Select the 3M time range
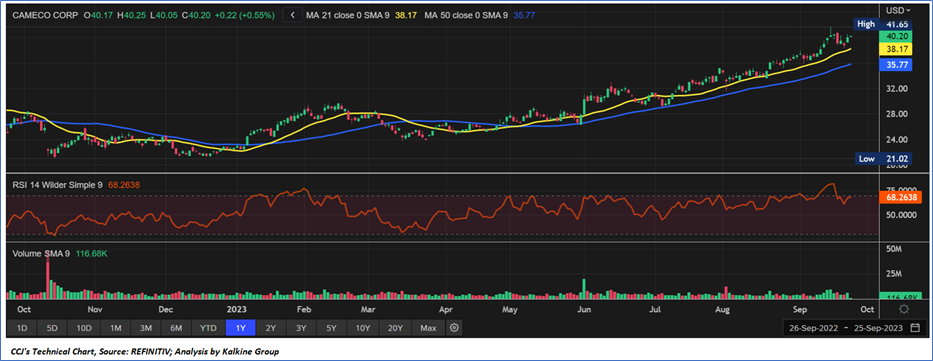The height and width of the screenshot is (361, 933). click(x=146, y=328)
